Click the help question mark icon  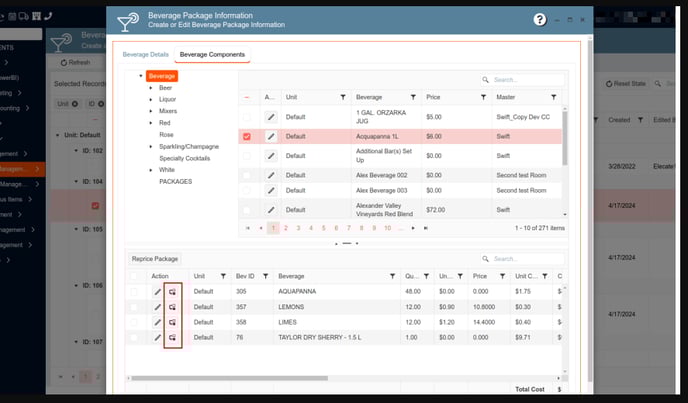click(x=540, y=19)
